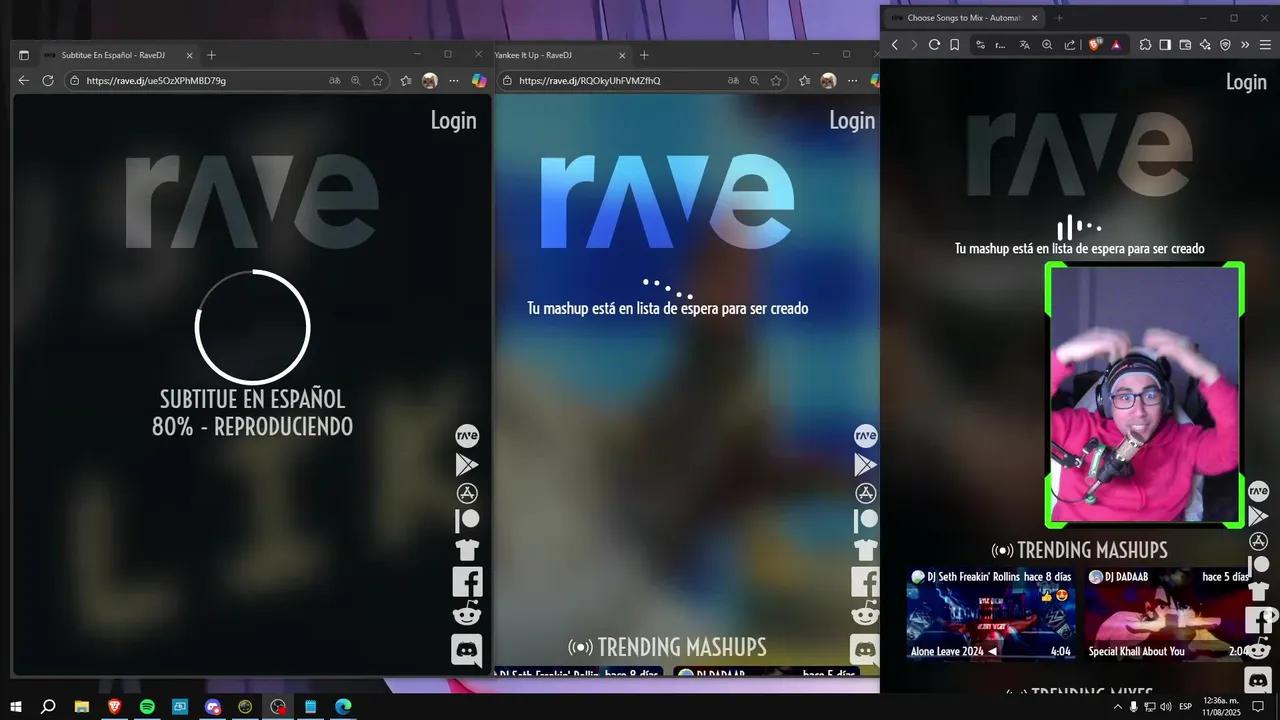
Task: Open new tab in Subtitue En Español window
Action: coord(211,55)
